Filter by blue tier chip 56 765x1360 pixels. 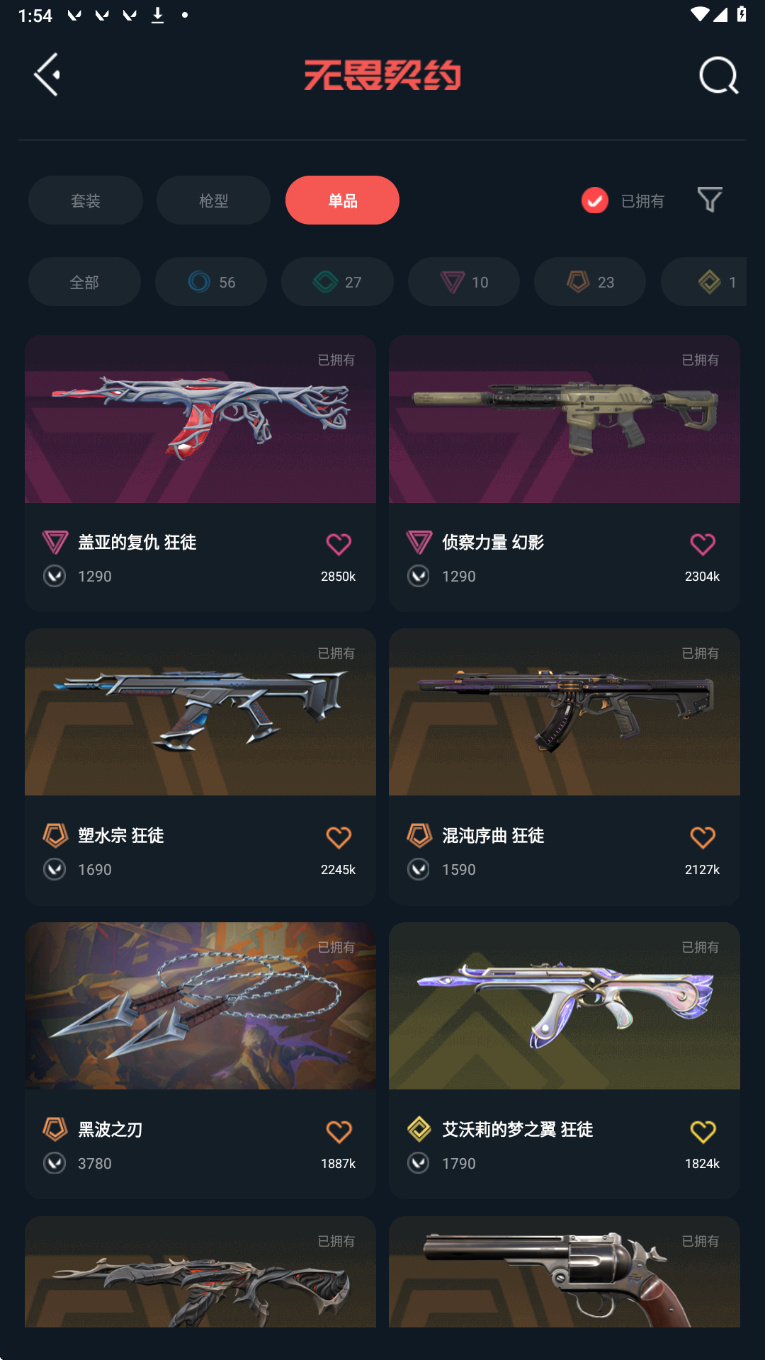click(211, 282)
